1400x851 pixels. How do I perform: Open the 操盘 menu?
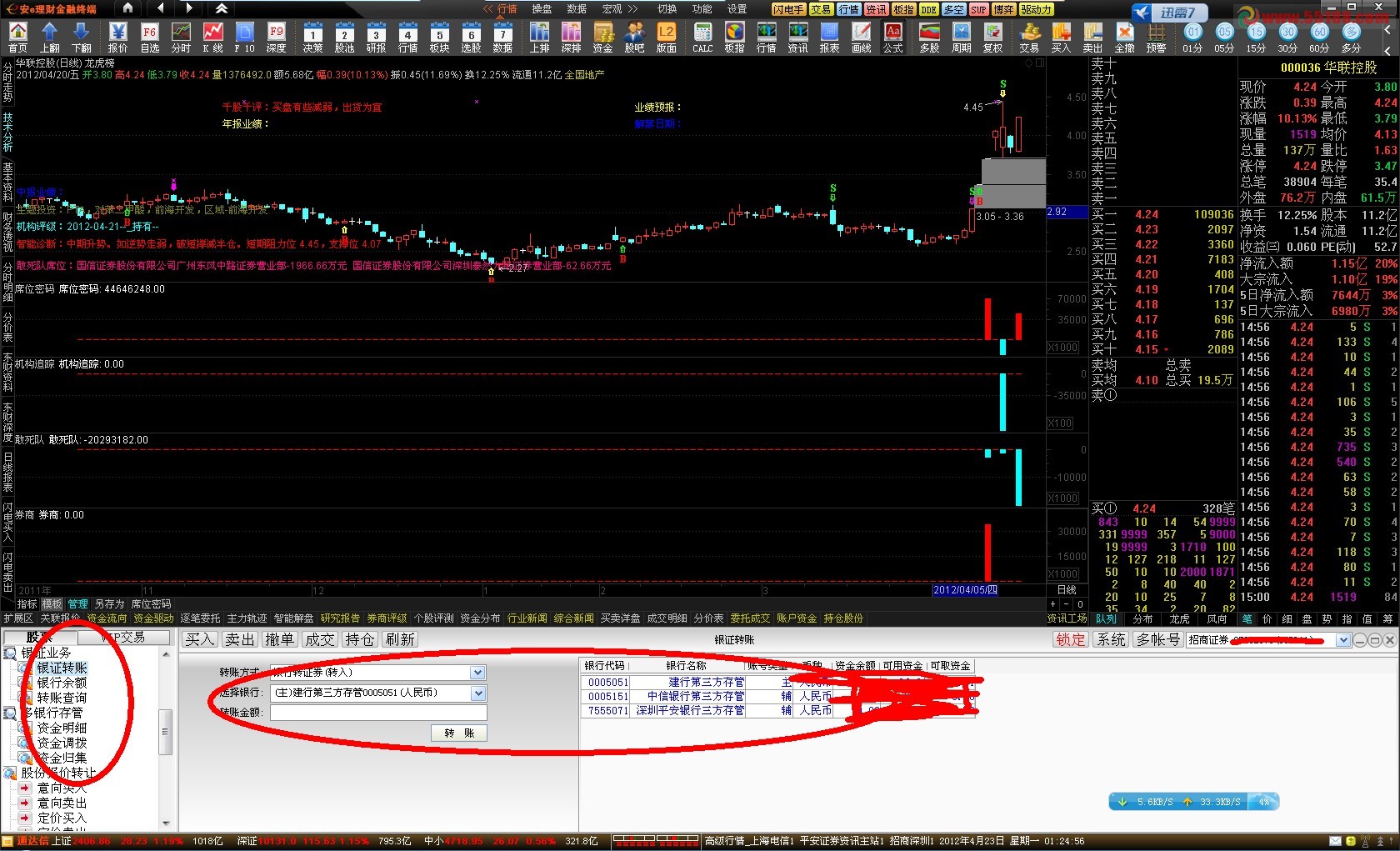click(542, 9)
